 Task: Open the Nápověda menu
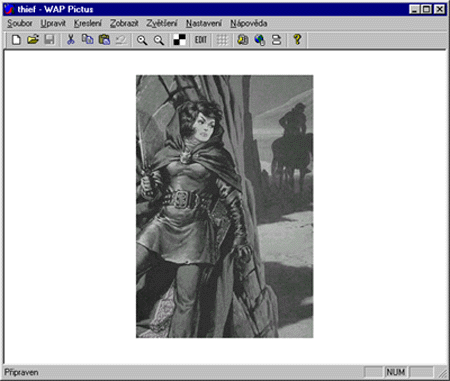tap(249, 23)
